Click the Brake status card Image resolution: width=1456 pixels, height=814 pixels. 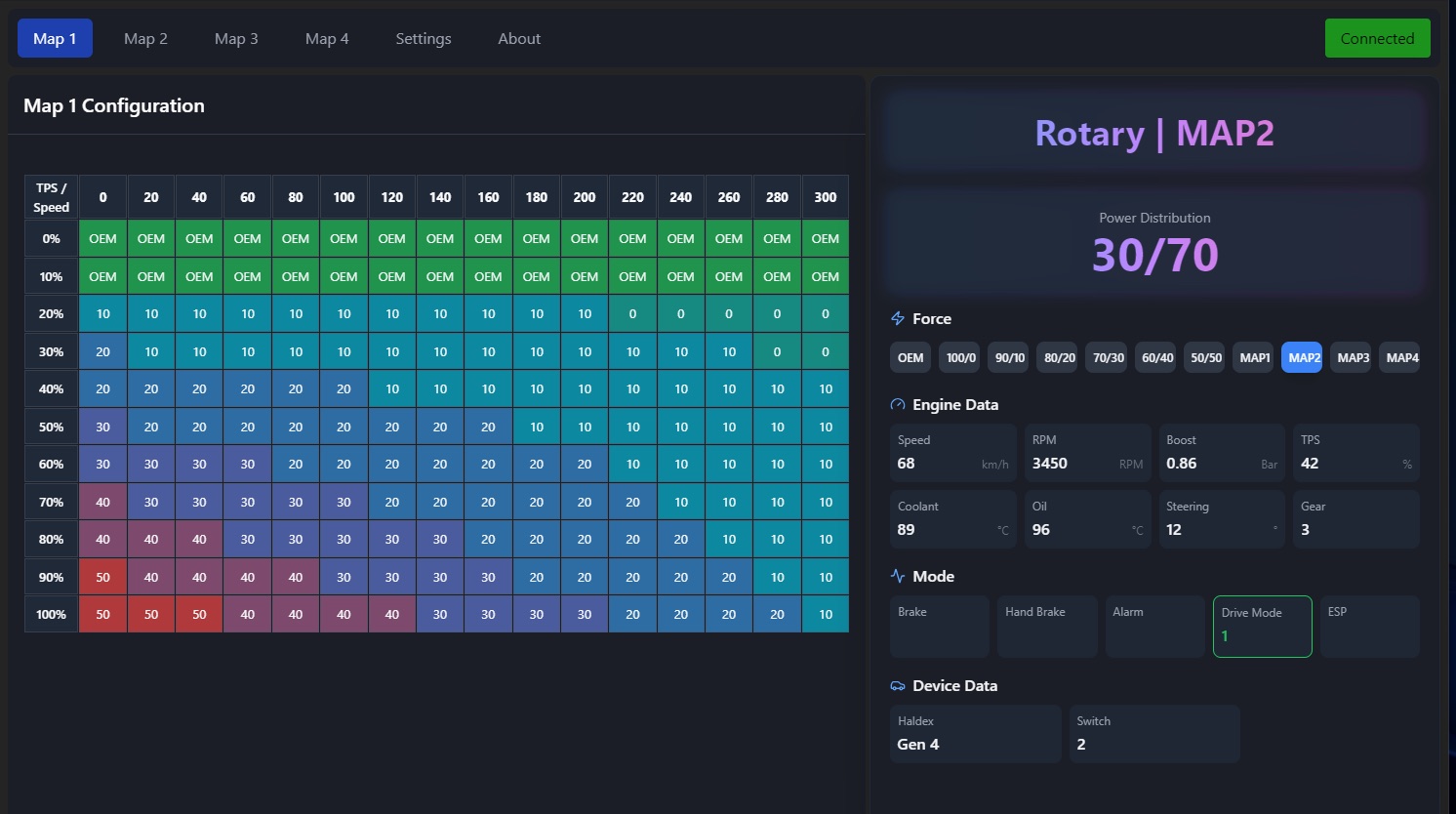click(939, 626)
